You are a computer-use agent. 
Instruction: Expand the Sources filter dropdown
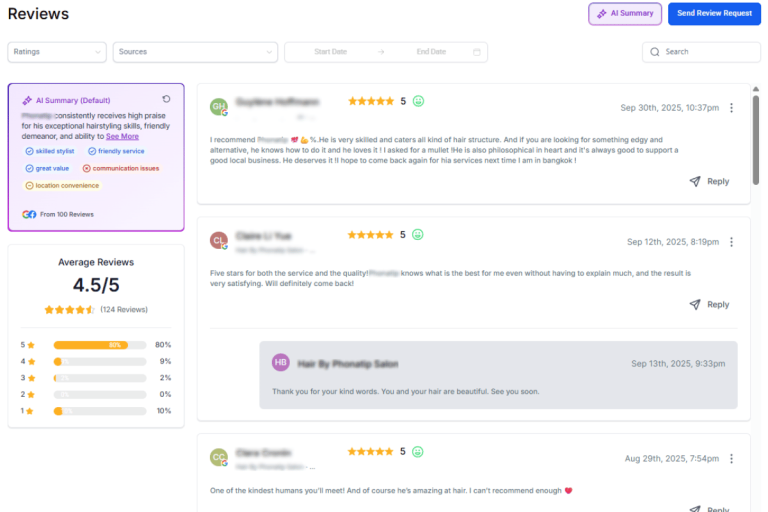(195, 52)
